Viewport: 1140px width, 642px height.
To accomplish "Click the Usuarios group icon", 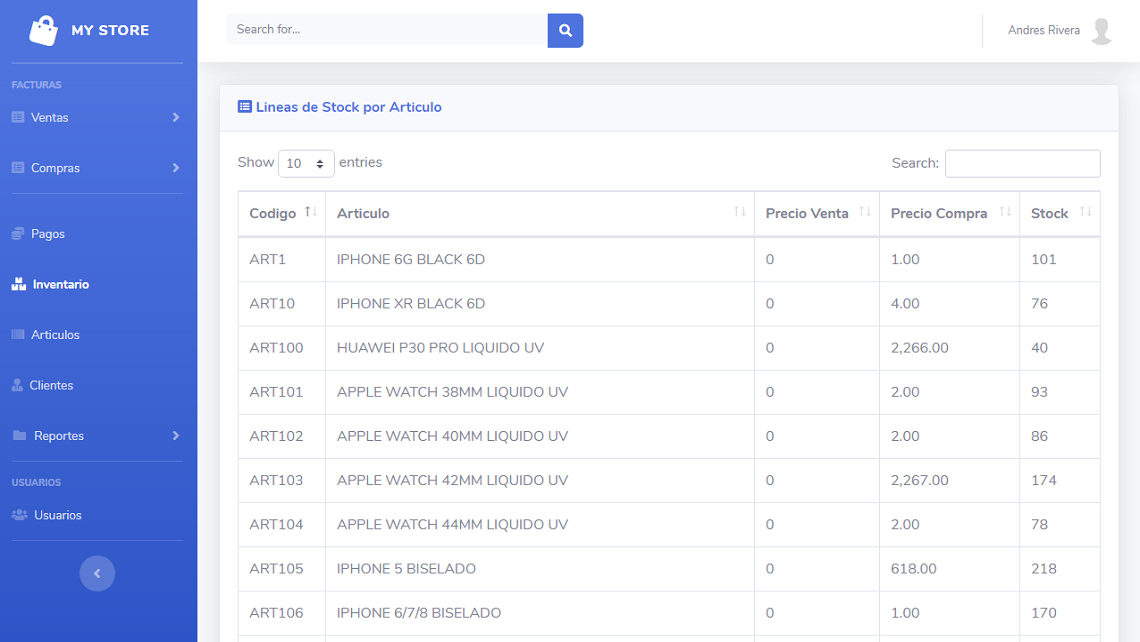I will click(19, 515).
